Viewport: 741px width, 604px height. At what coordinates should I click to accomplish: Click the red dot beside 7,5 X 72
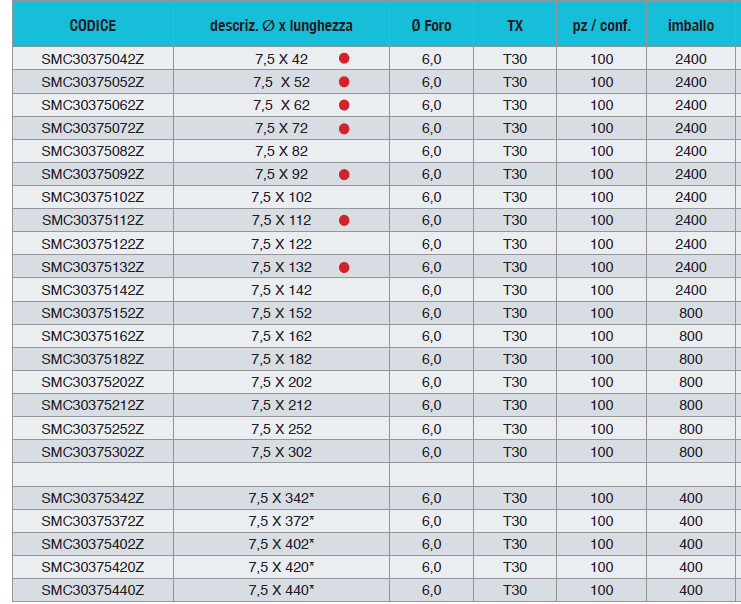pos(344,129)
